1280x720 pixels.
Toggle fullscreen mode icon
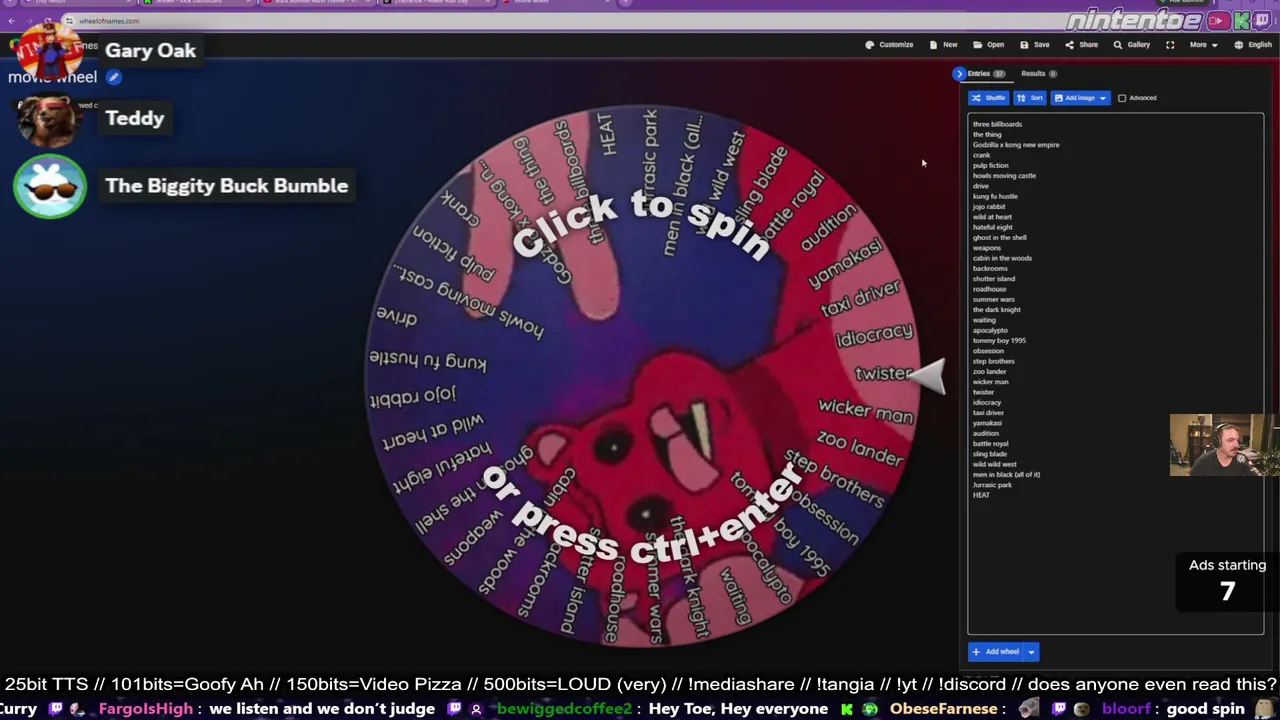pyautogui.click(x=1170, y=45)
